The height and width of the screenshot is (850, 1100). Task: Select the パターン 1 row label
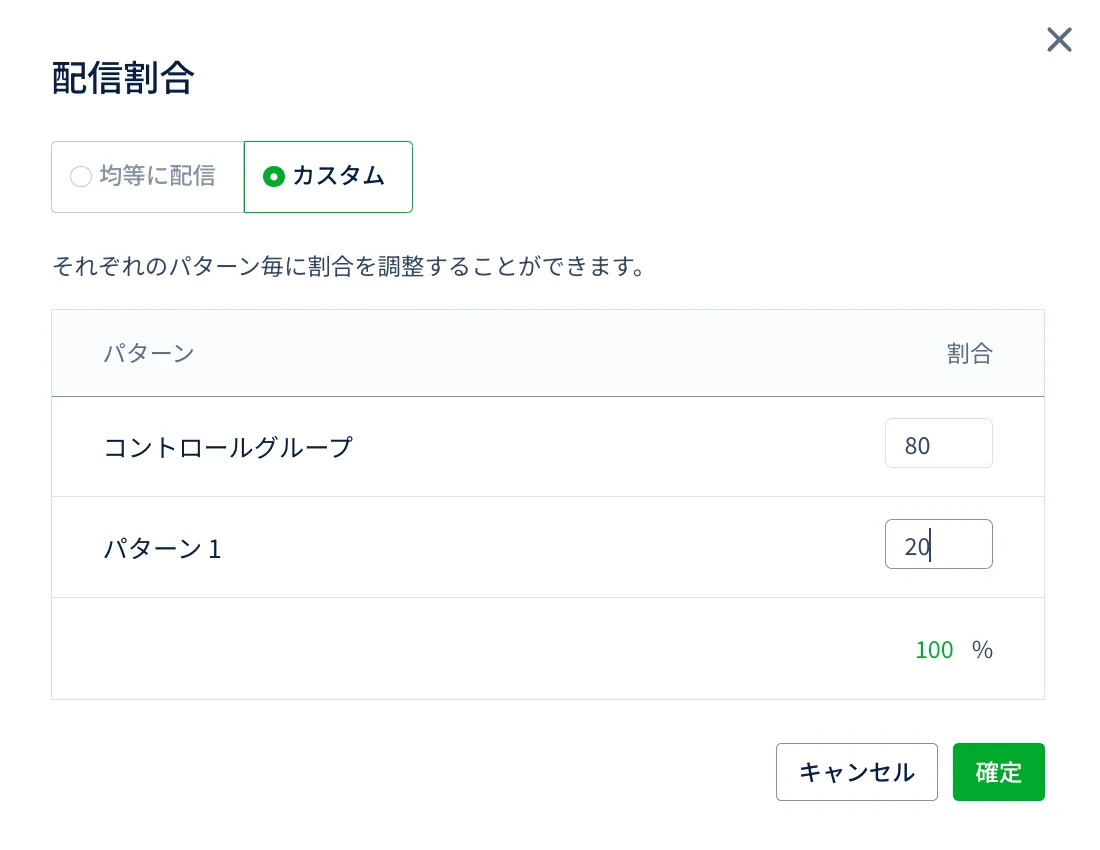162,548
